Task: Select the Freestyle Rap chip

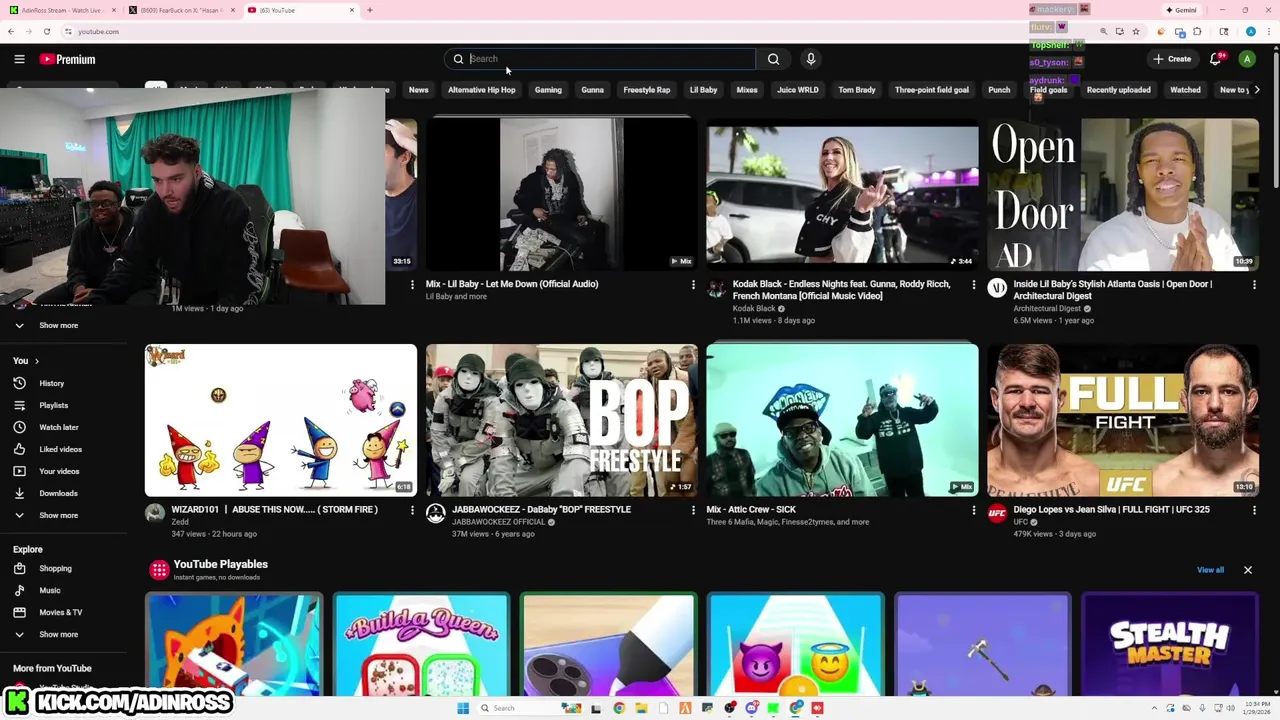Action: 647,90
